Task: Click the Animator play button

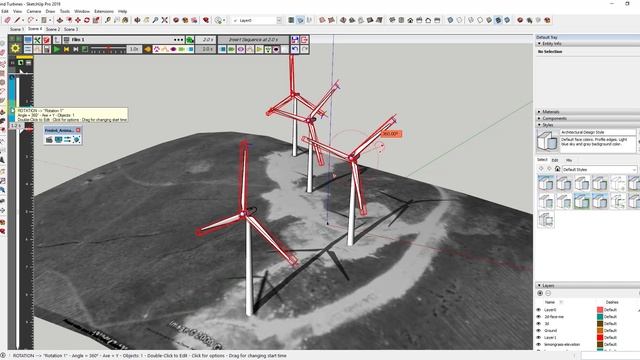Action: 56,49
